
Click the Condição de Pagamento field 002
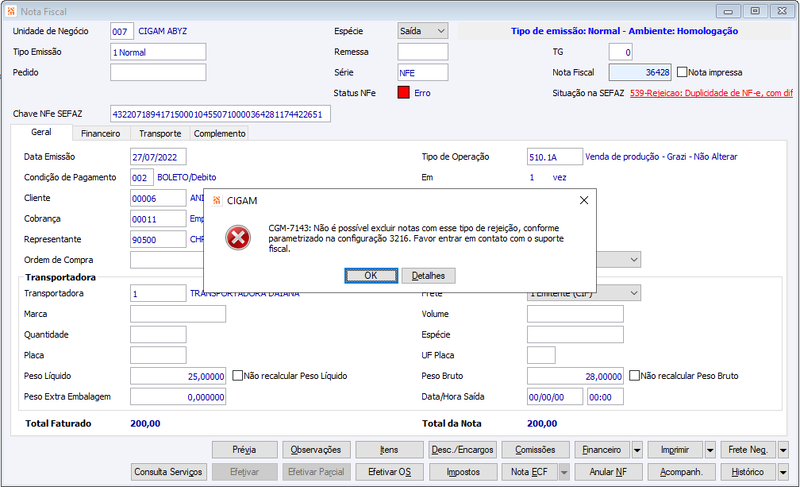(142, 178)
